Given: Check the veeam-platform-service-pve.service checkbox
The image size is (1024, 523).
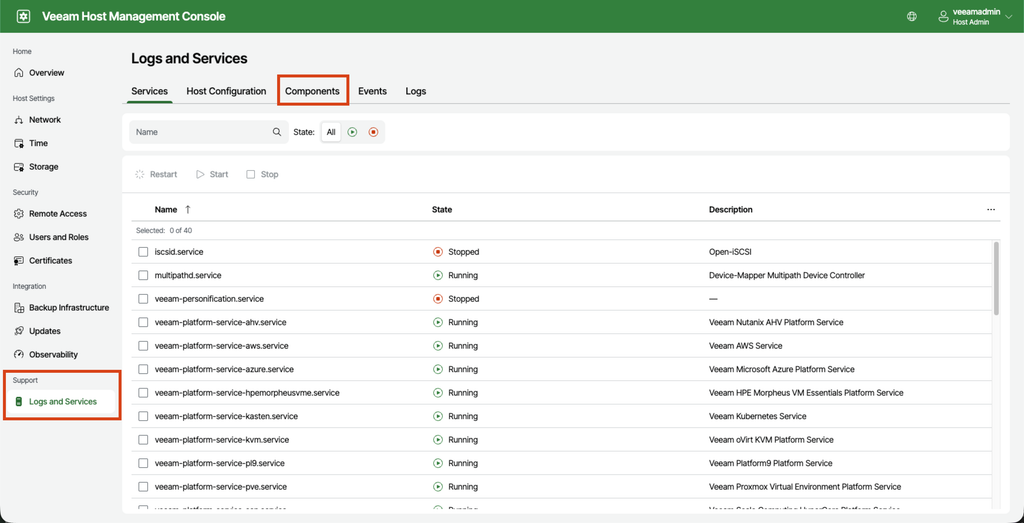Looking at the screenshot, I should (x=143, y=487).
